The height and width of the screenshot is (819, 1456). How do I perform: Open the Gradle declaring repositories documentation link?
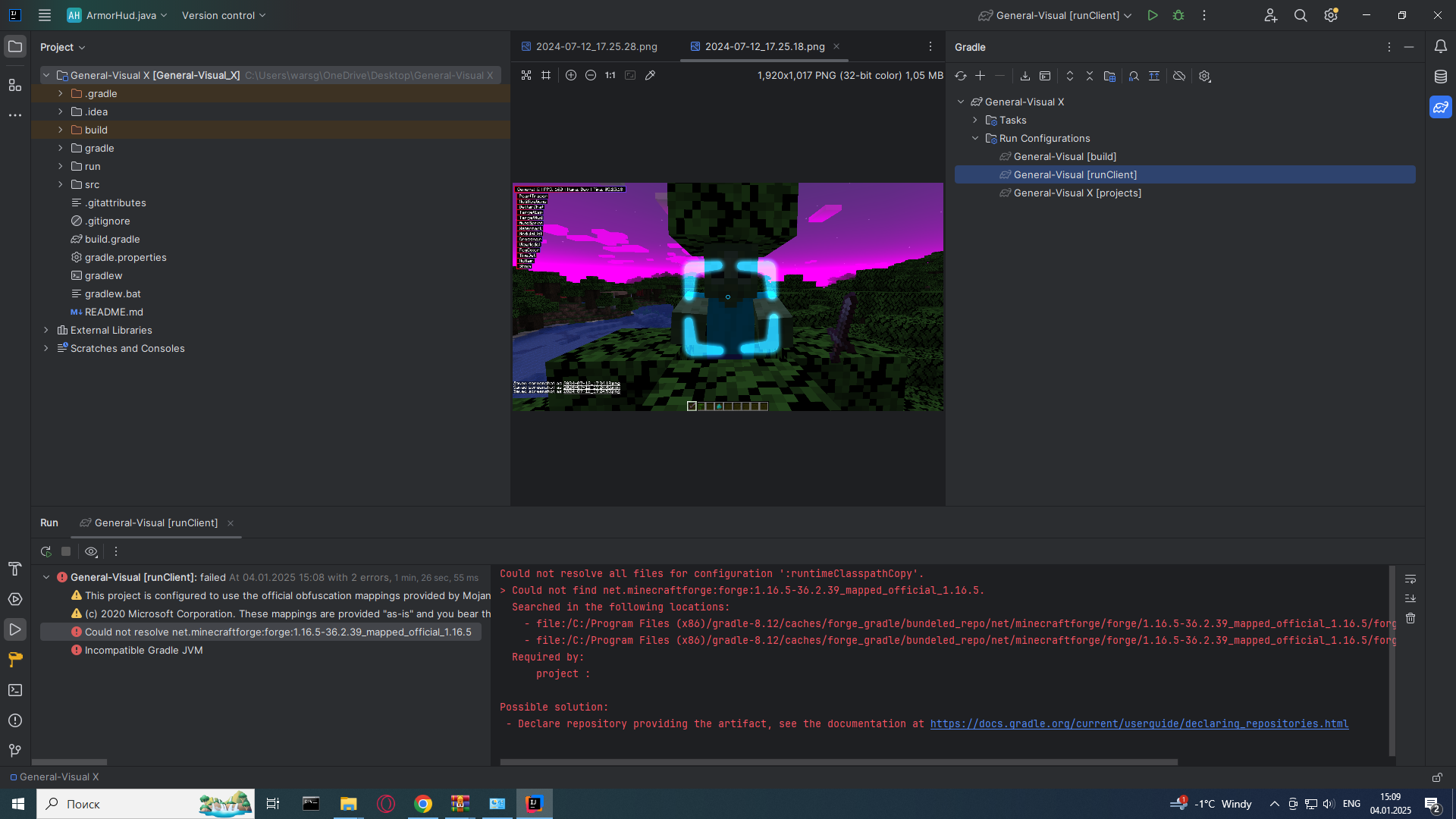[1139, 723]
